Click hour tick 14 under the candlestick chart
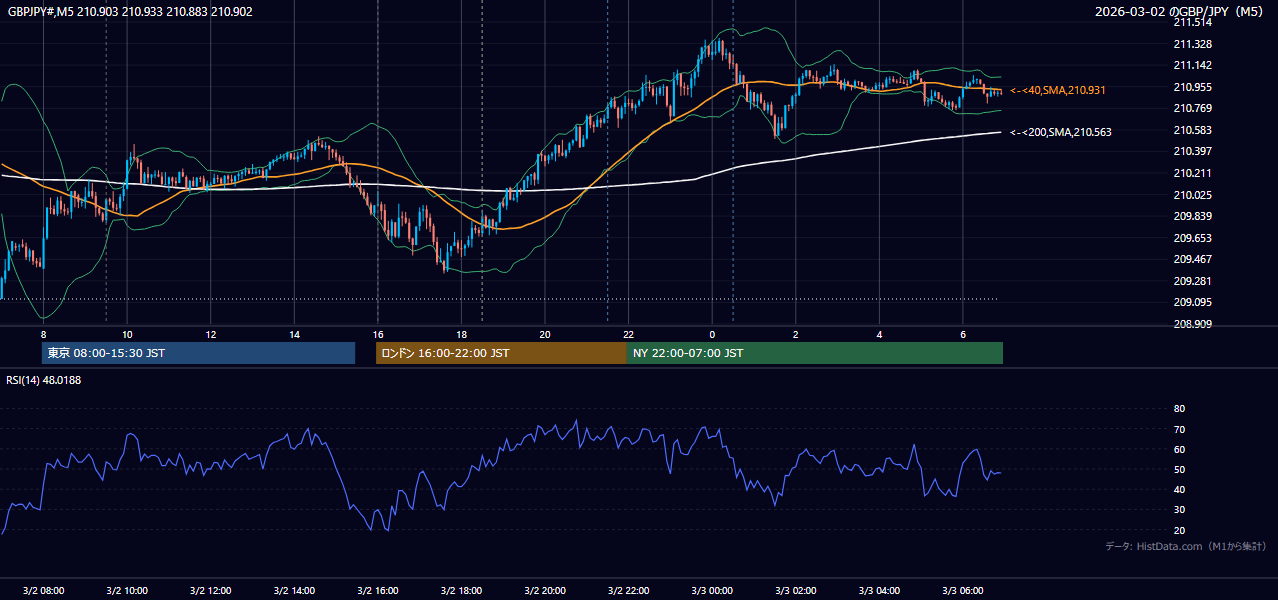The image size is (1278, 600). click(x=294, y=334)
